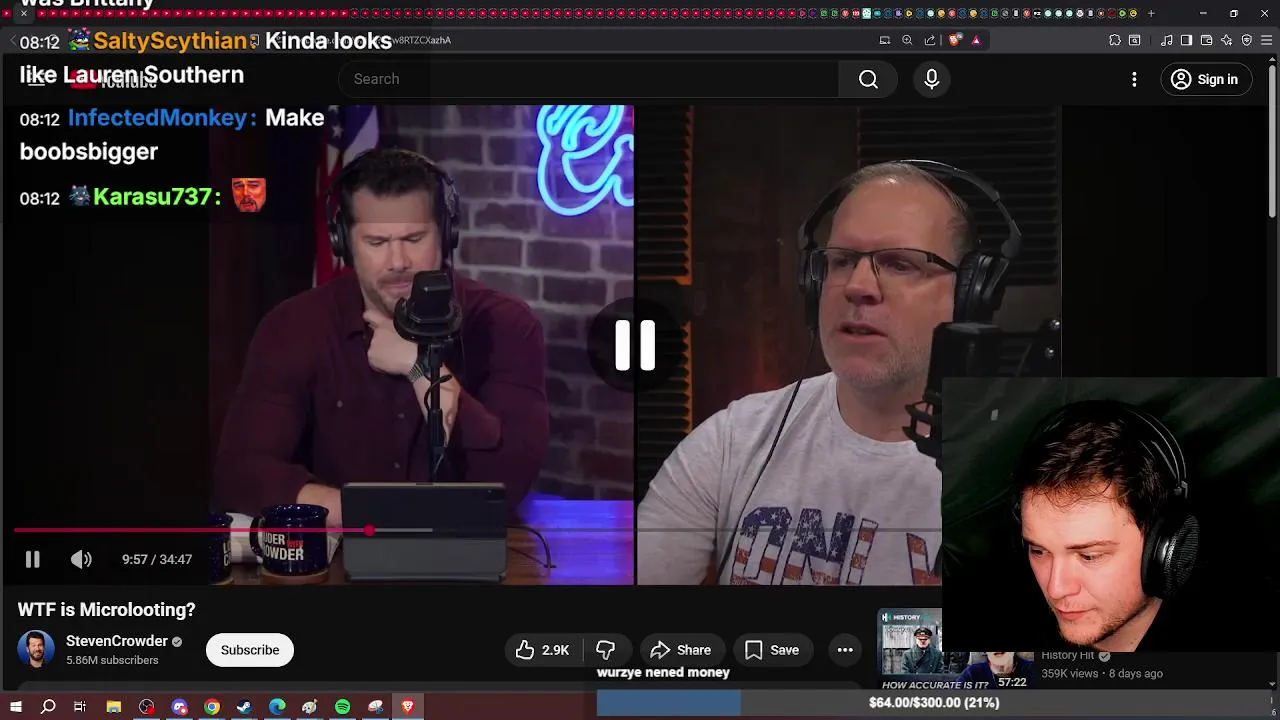Launch Google Chrome from the taskbar

212,707
